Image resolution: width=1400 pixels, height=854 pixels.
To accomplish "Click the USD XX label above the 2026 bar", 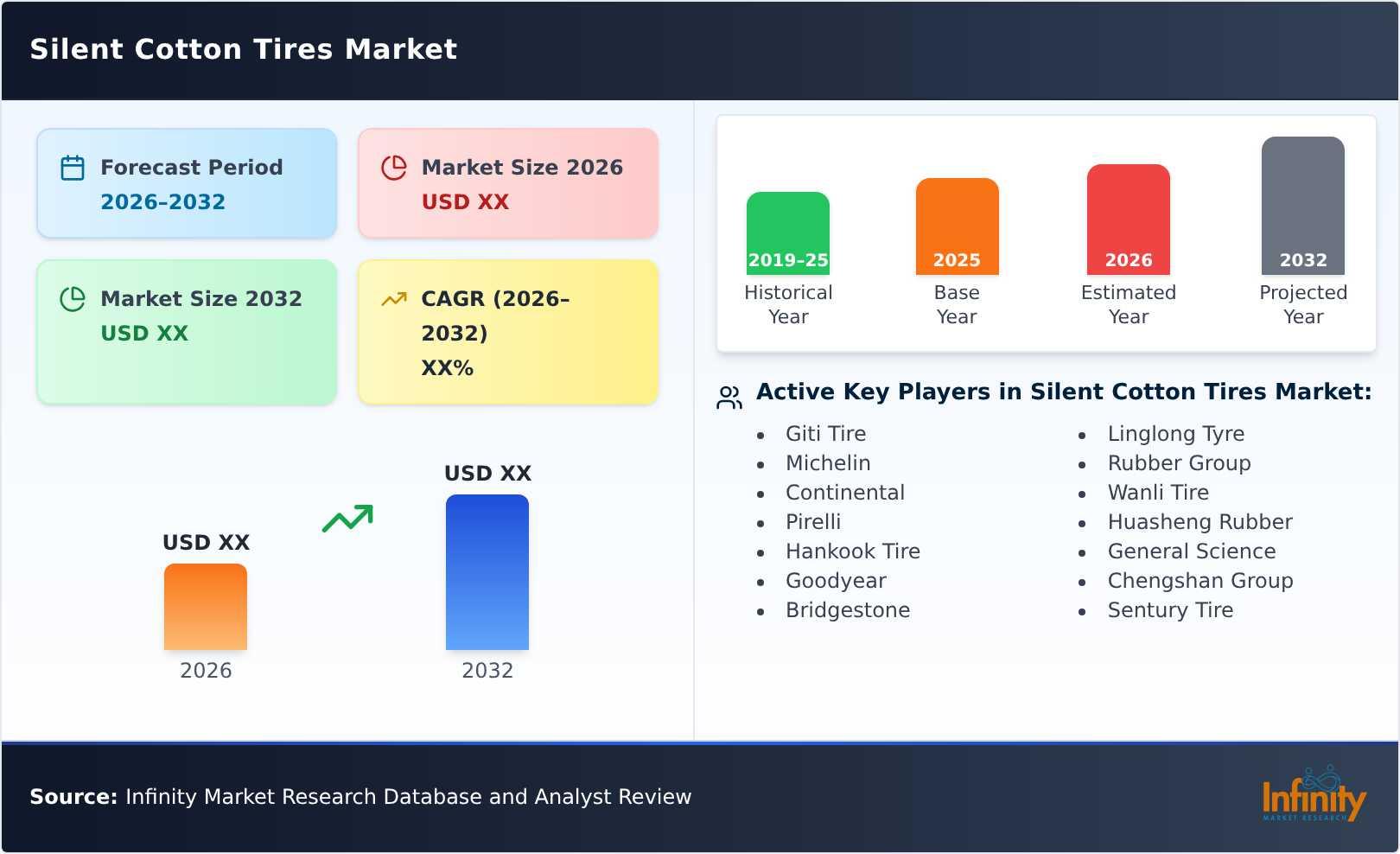I will pos(206,543).
